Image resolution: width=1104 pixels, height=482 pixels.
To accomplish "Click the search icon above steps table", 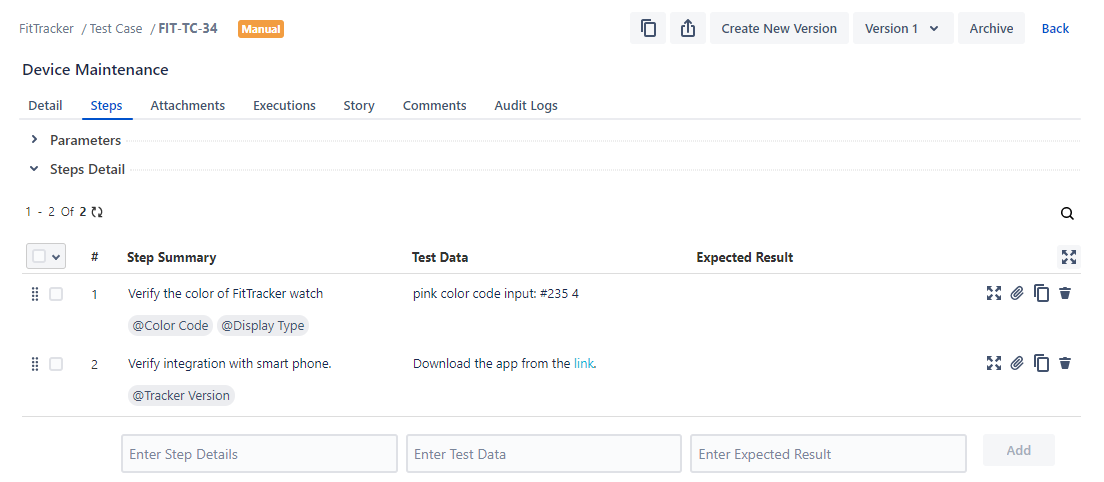I will (x=1067, y=213).
